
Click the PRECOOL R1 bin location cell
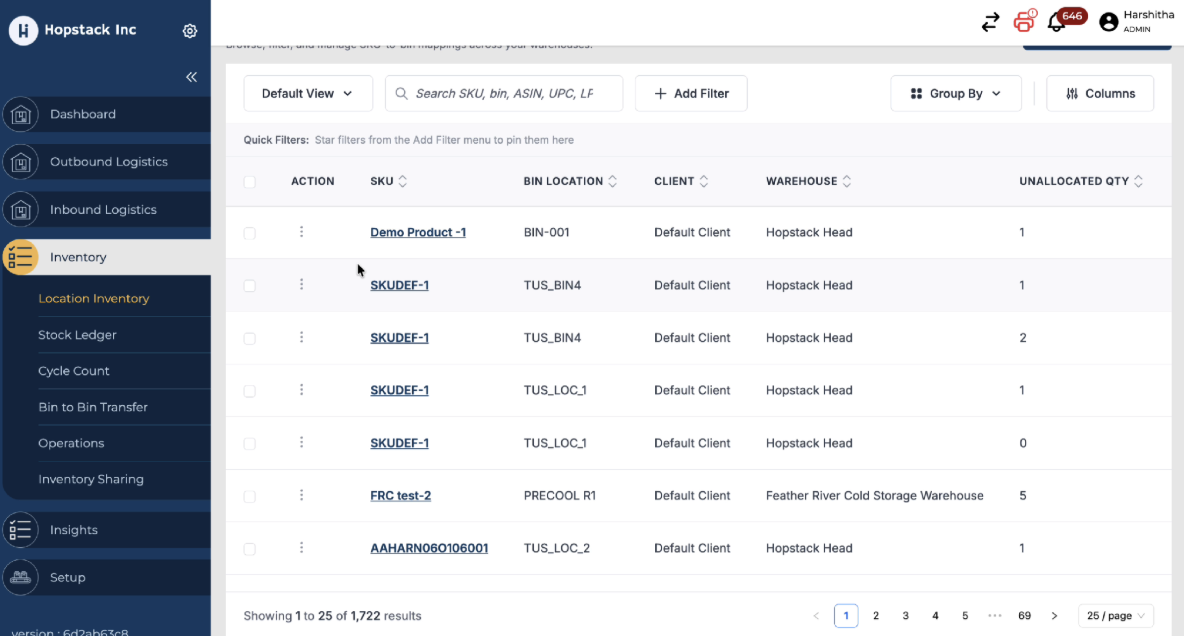560,496
